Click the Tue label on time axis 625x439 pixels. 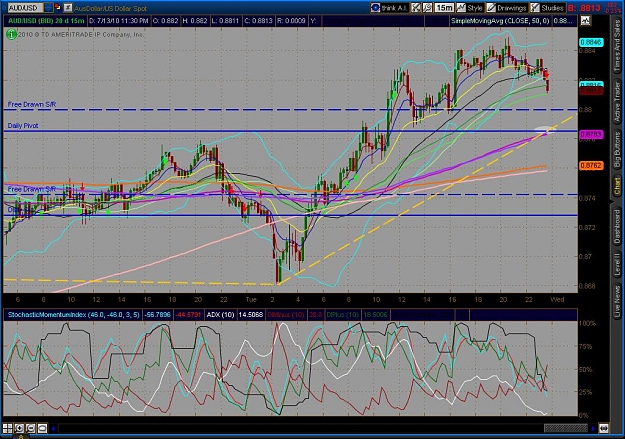pos(251,300)
